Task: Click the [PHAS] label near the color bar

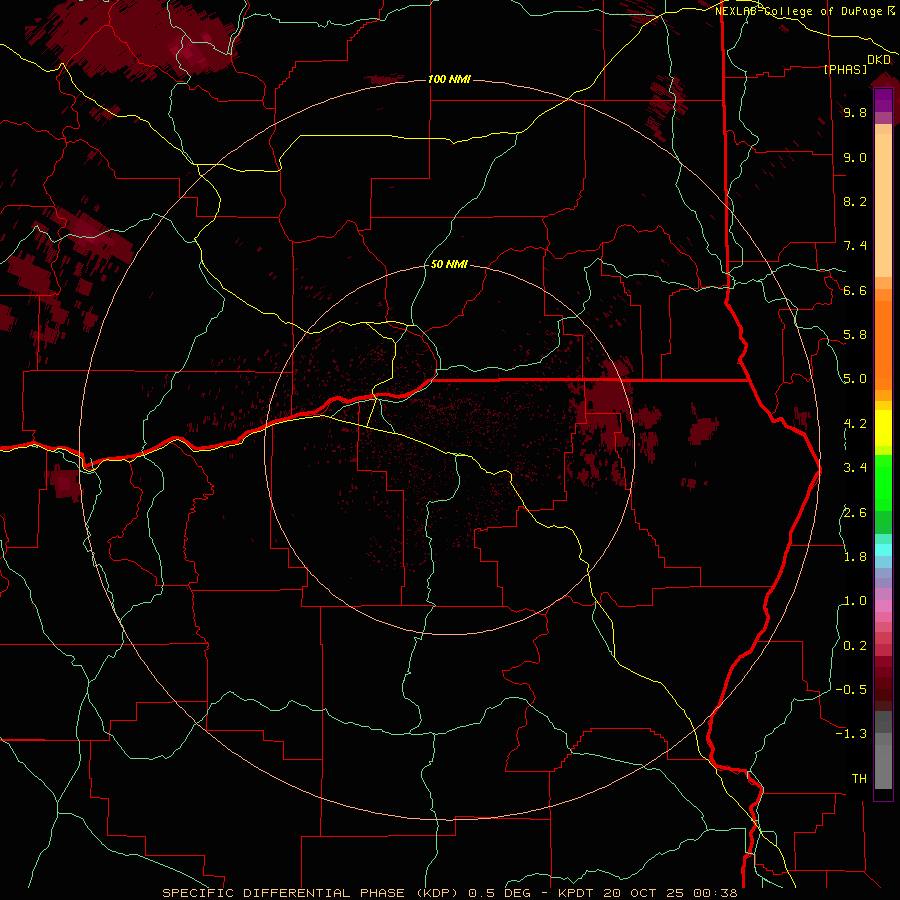Action: [x=845, y=69]
